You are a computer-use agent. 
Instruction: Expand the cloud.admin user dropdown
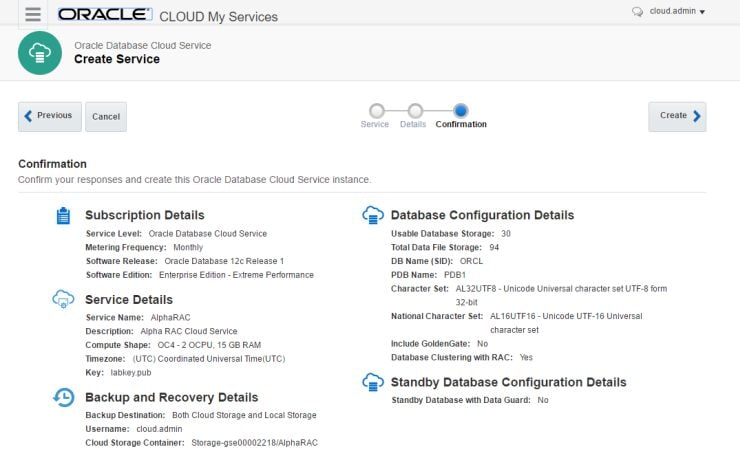tap(678, 12)
